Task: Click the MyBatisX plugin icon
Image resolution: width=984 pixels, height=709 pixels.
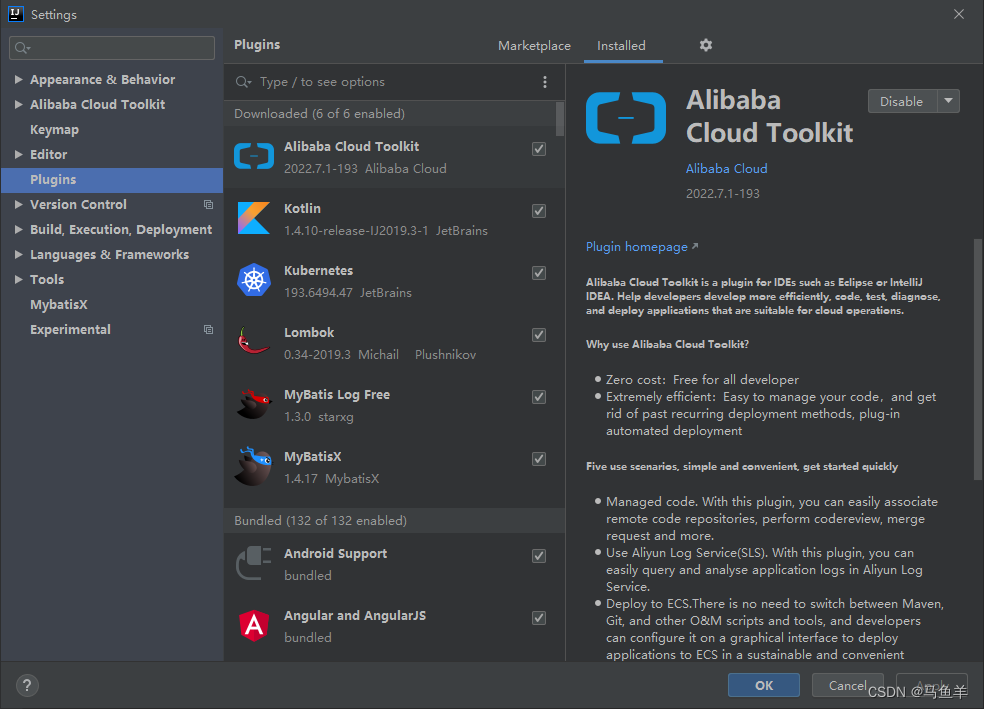Action: 254,466
